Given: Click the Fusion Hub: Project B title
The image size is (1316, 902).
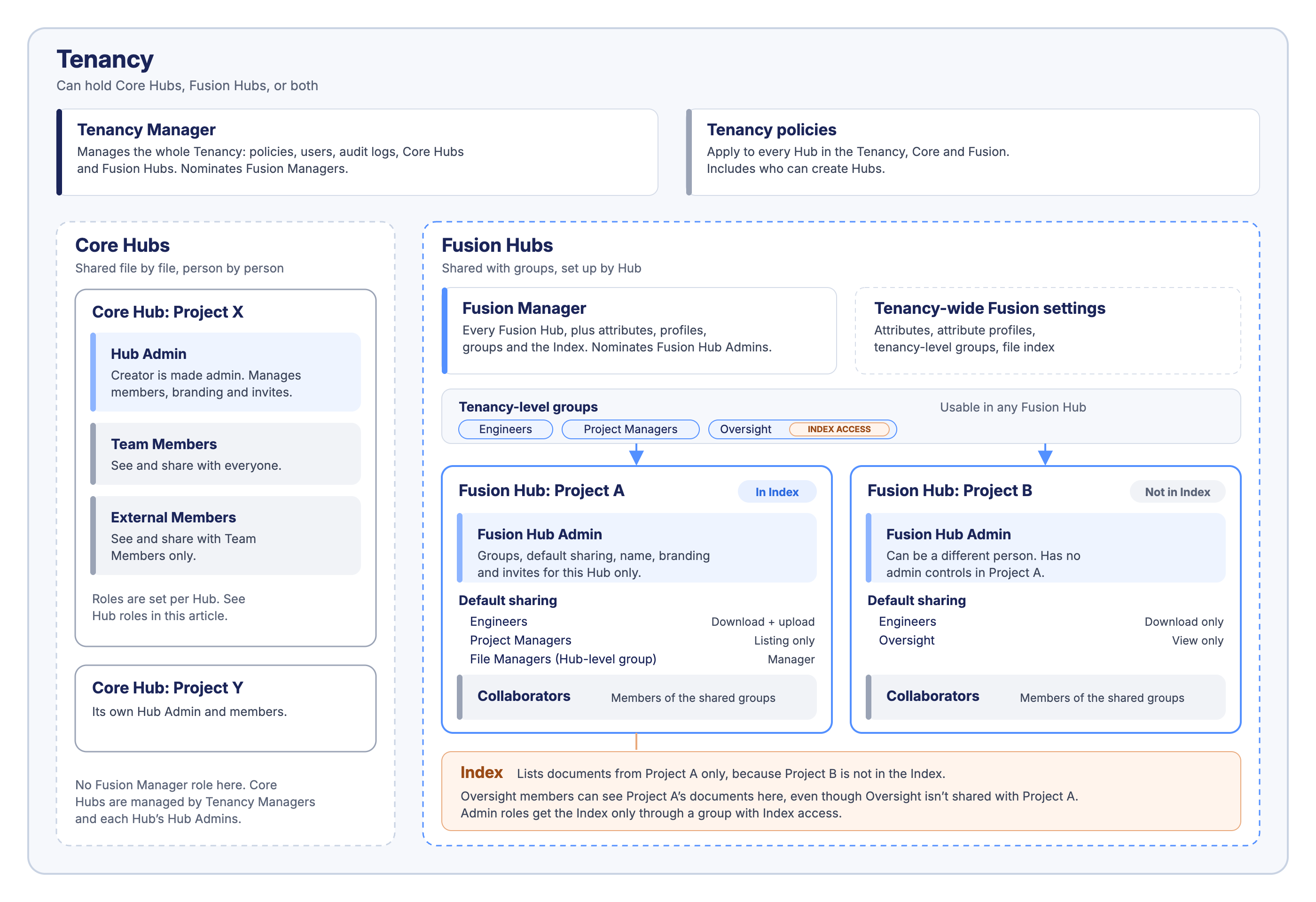Looking at the screenshot, I should click(949, 490).
